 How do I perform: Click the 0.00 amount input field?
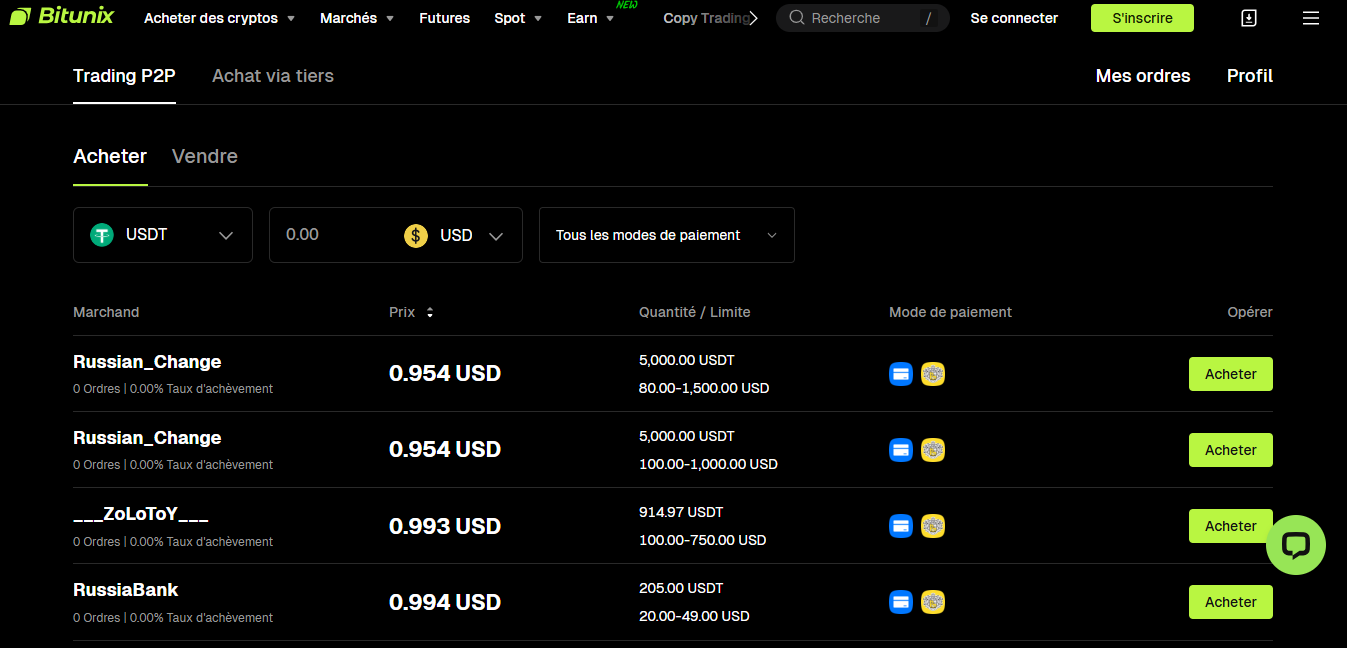tap(330, 234)
